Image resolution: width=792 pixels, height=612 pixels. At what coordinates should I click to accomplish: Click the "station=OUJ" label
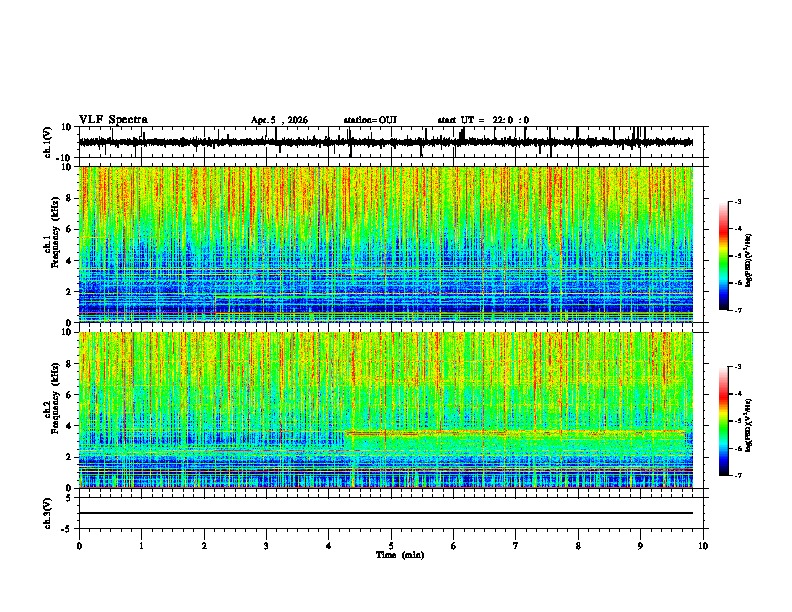tap(370, 120)
